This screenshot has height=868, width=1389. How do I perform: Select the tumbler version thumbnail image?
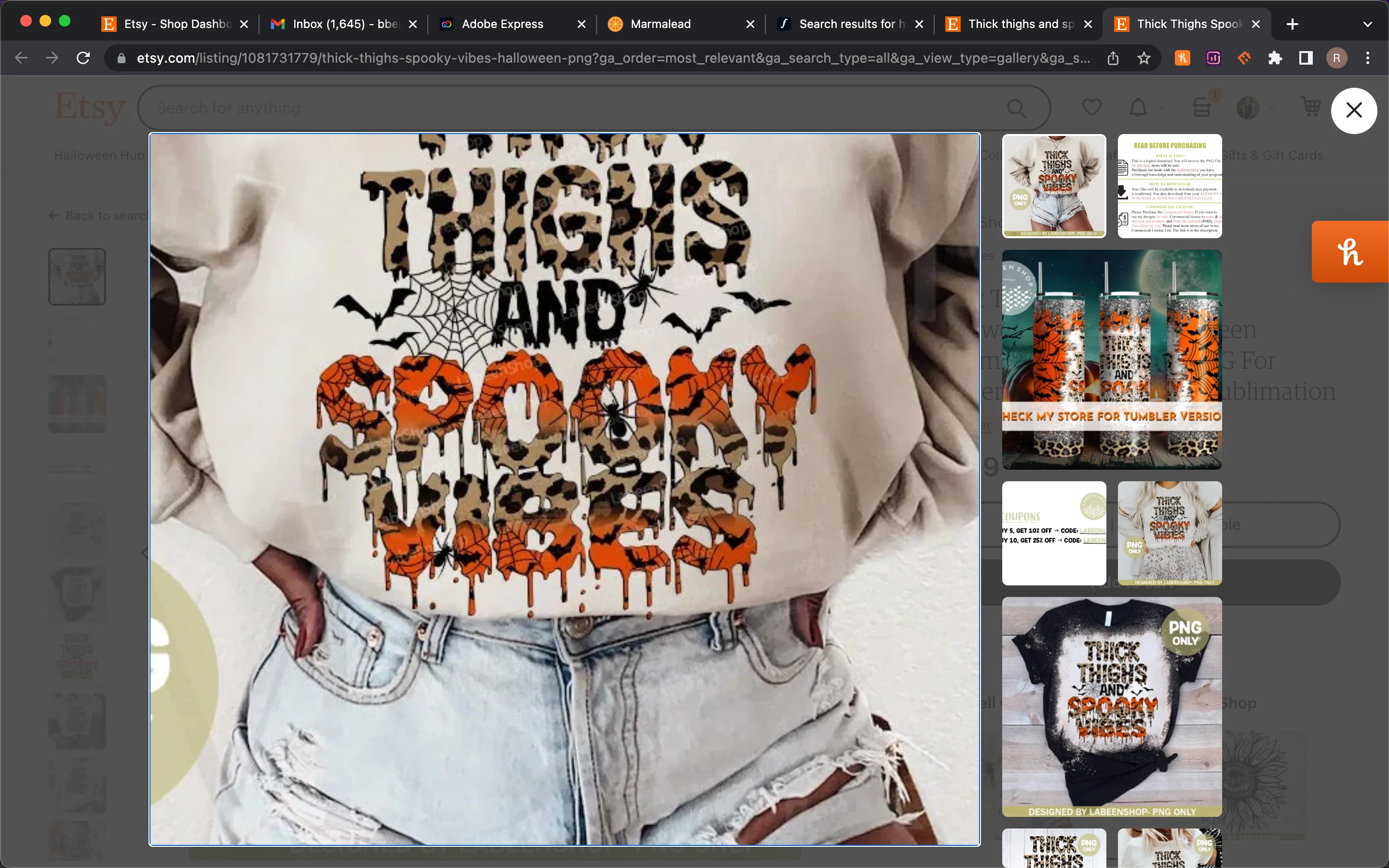pos(1111,359)
